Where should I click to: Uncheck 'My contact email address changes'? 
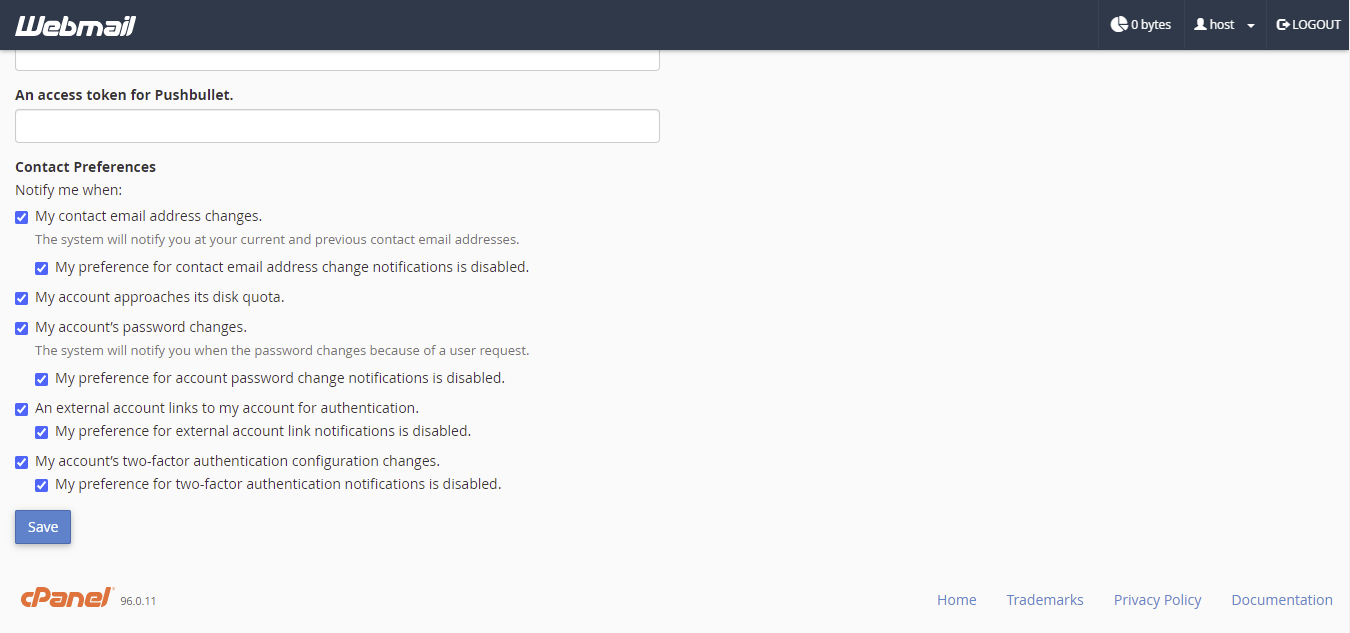coord(22,217)
